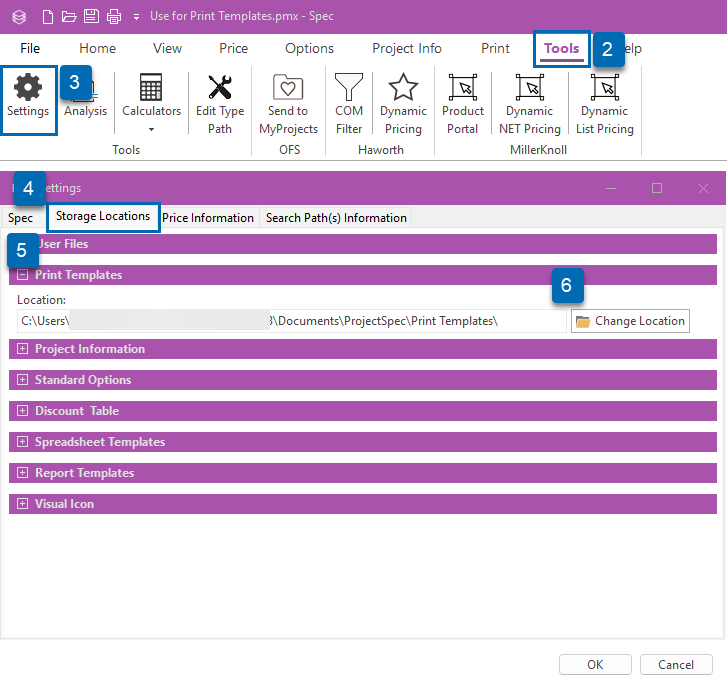Click the Print Templates location path field
The width and height of the screenshot is (727, 688).
click(292, 321)
